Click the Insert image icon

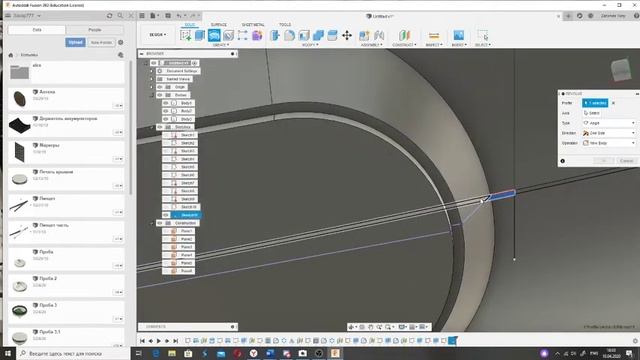point(459,36)
